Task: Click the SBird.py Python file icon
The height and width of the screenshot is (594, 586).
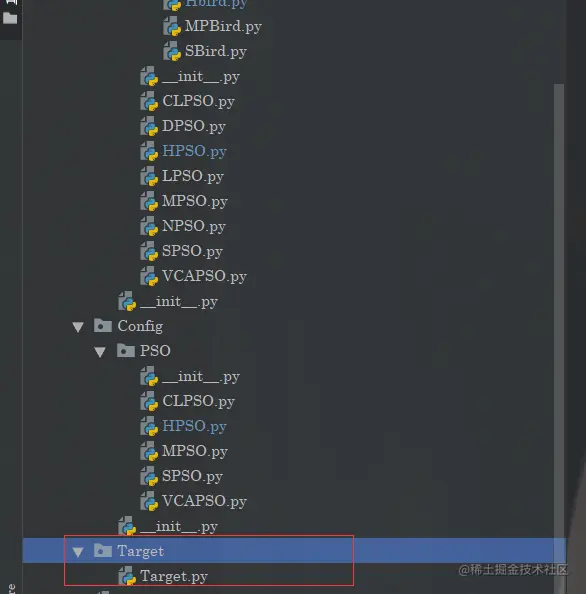Action: coord(172,52)
